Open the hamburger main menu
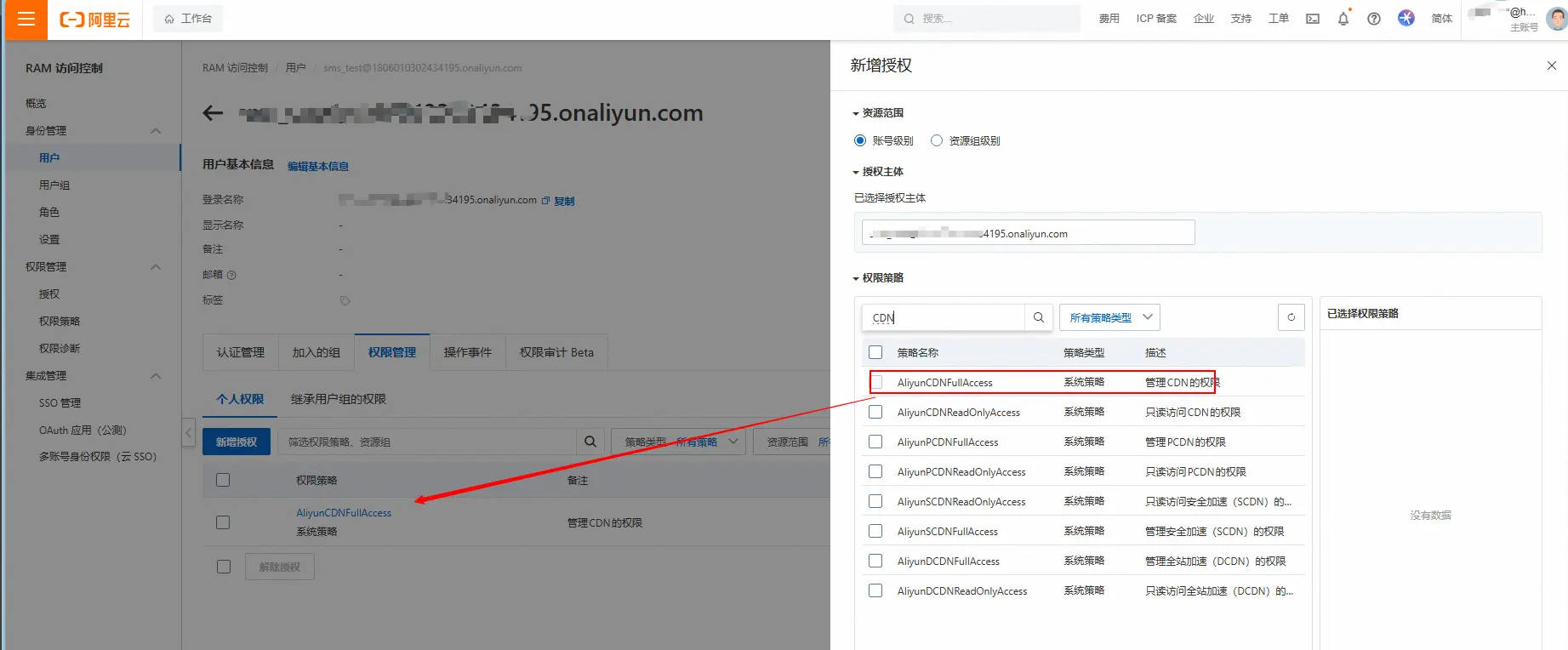 (x=26, y=19)
